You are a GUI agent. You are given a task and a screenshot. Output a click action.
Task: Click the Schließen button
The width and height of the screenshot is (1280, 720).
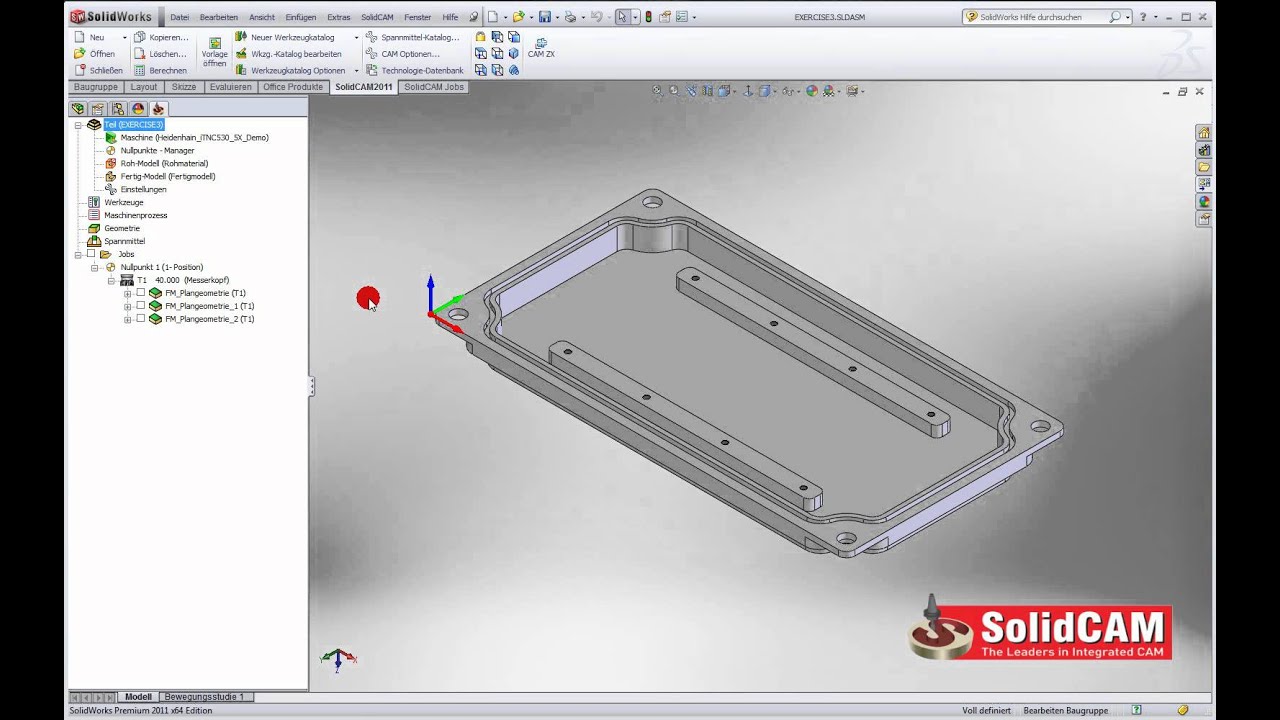coord(98,70)
